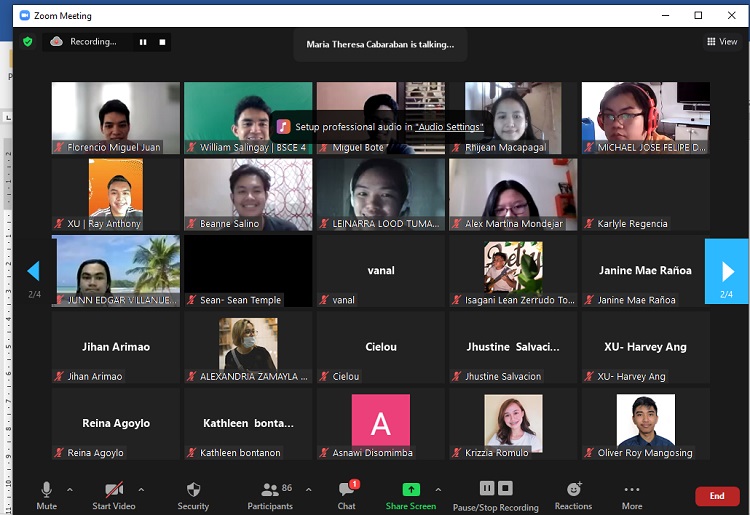Expand options arrow beside Participants
The image size is (750, 515).
[x=309, y=490]
